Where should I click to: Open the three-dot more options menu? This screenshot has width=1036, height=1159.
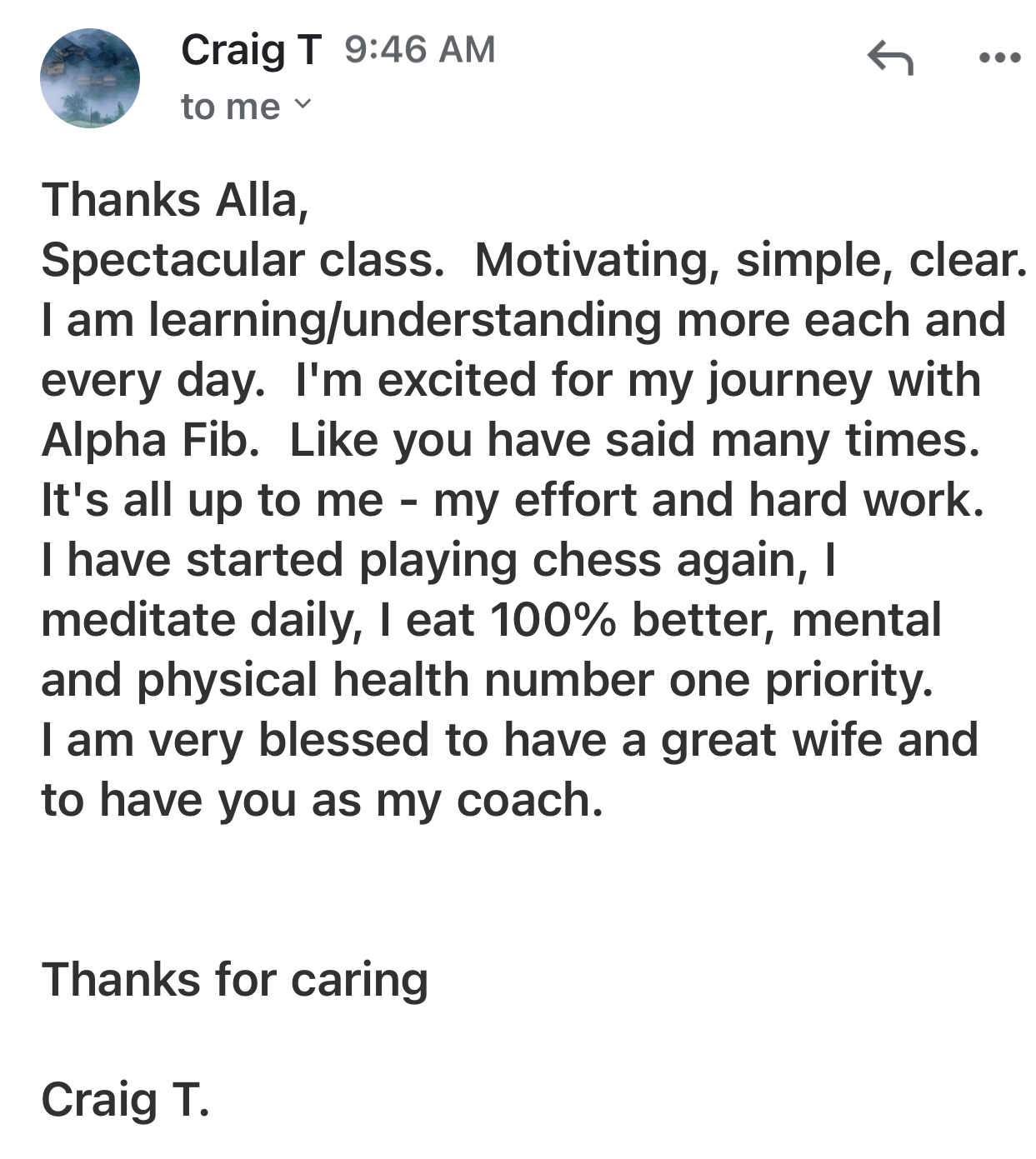coord(1000,58)
